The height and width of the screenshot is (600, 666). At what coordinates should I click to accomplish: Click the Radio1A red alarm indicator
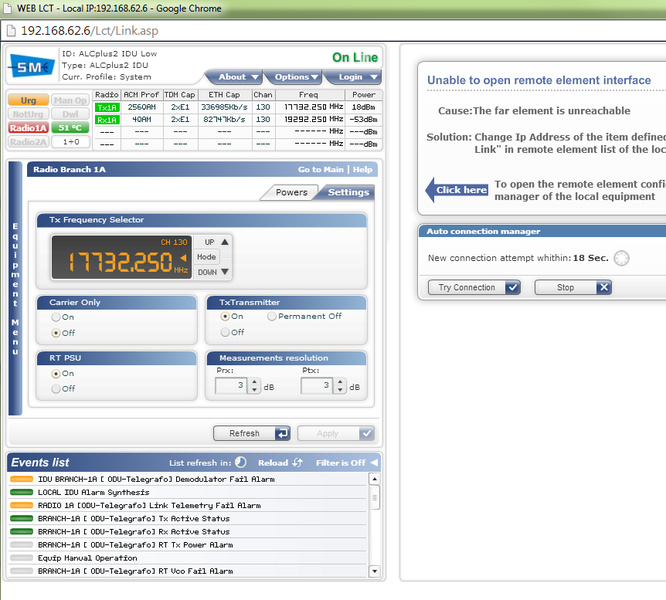point(28,128)
